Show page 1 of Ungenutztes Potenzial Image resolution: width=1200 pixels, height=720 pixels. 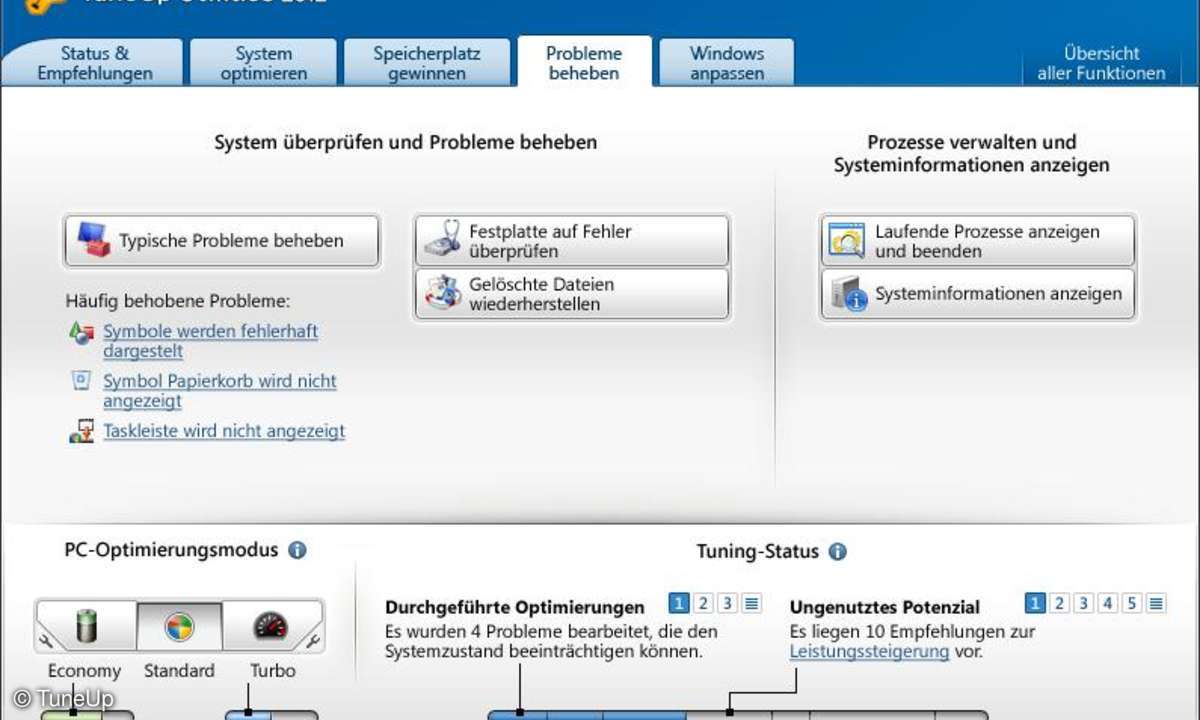(1035, 603)
